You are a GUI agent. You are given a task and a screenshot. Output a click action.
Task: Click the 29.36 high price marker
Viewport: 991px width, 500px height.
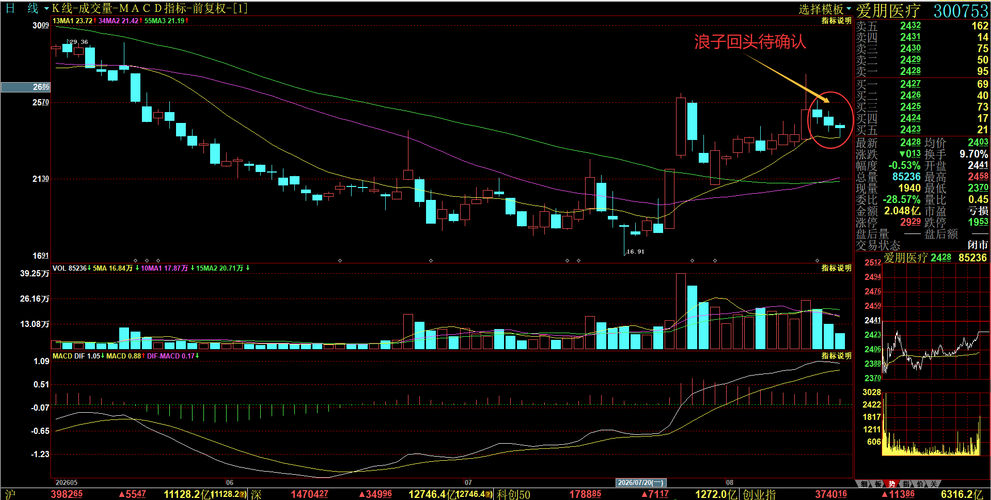pyautogui.click(x=78, y=42)
